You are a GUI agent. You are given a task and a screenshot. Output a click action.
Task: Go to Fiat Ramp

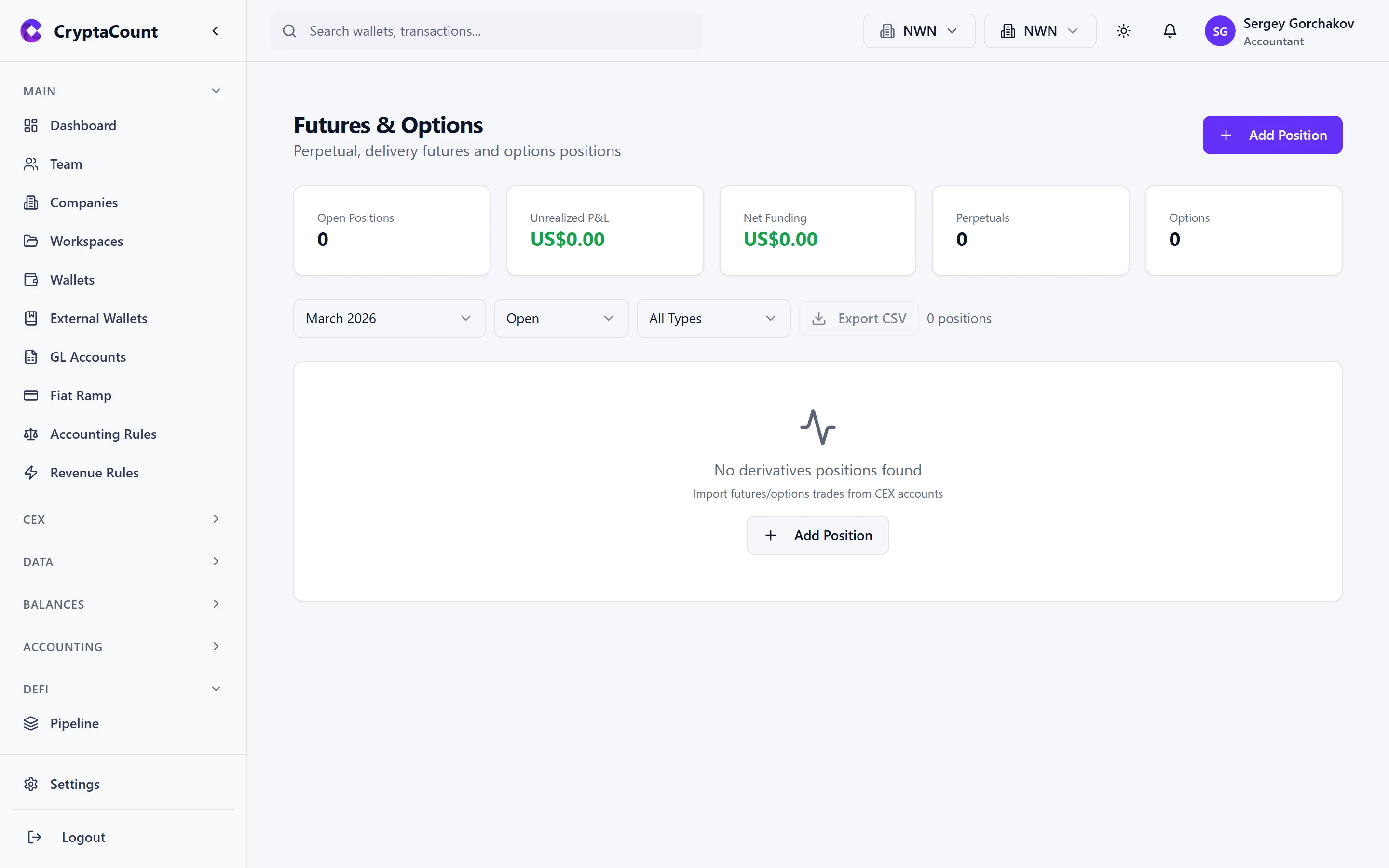coord(81,395)
